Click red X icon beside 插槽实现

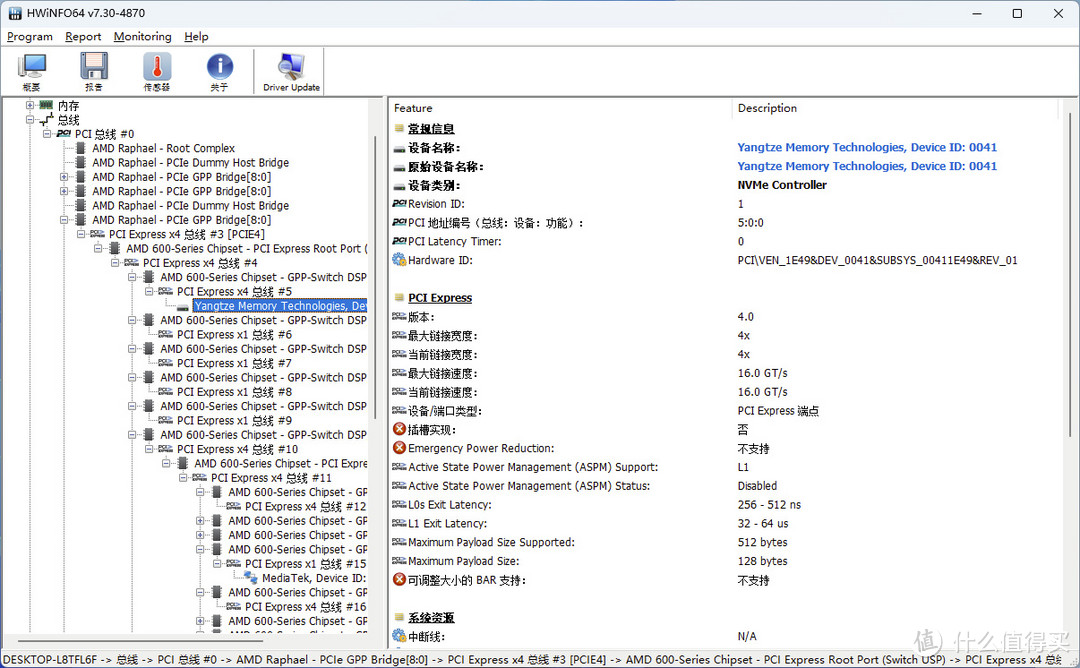pyautogui.click(x=399, y=429)
